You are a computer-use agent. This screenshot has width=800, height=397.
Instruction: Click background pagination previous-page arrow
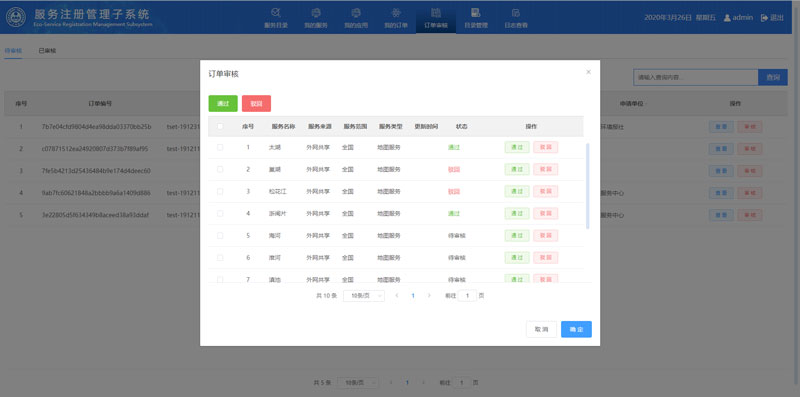tap(391, 382)
